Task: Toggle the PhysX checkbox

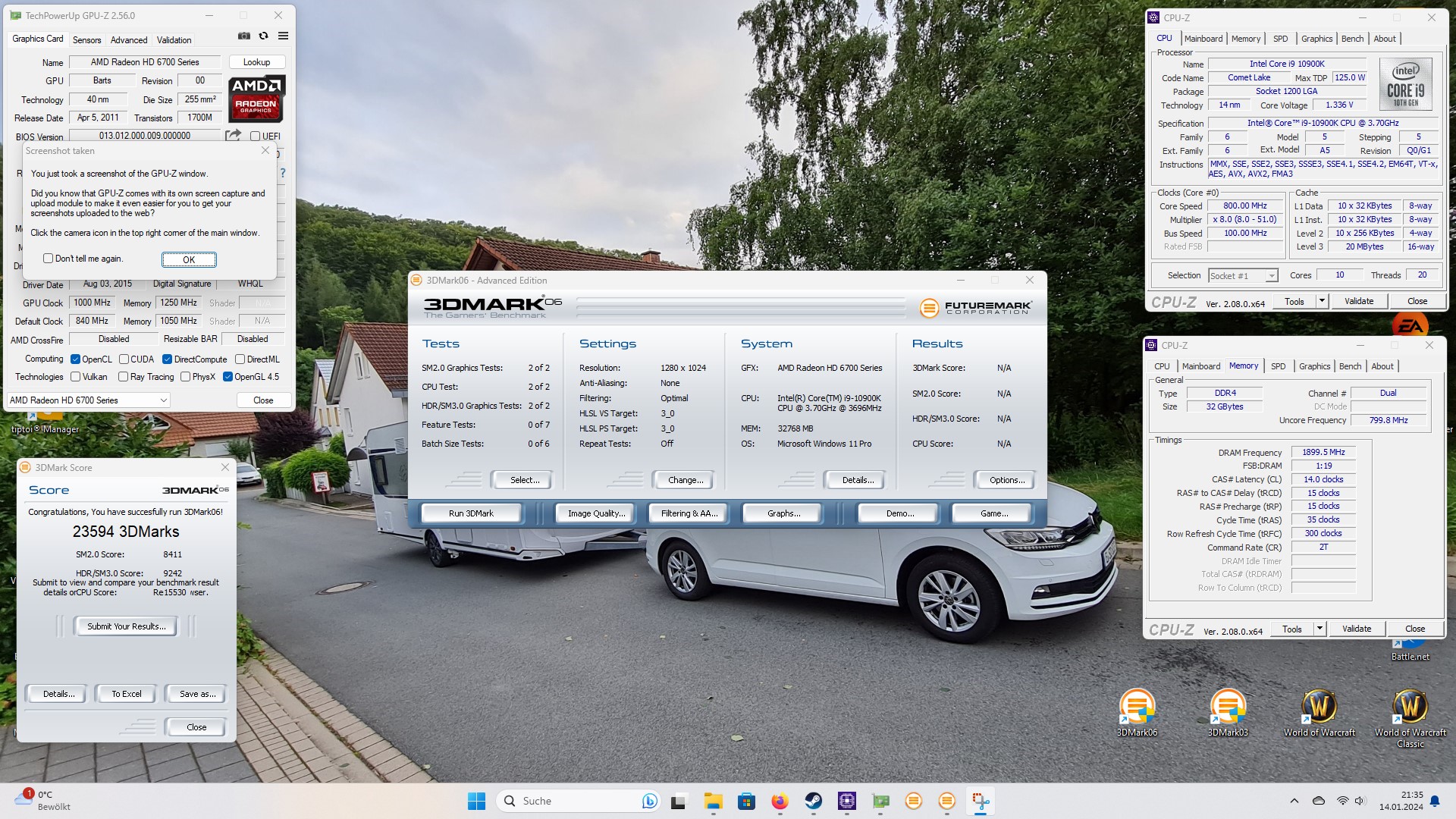Action: point(185,377)
